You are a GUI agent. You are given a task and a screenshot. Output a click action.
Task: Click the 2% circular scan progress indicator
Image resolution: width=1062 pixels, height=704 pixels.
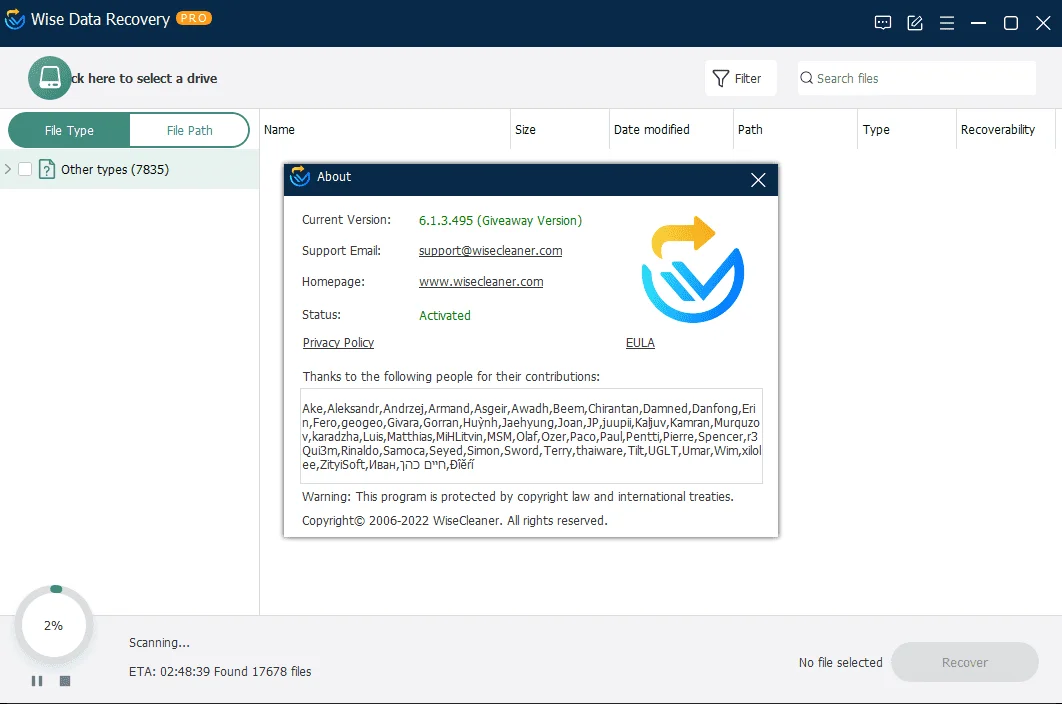[x=54, y=625]
